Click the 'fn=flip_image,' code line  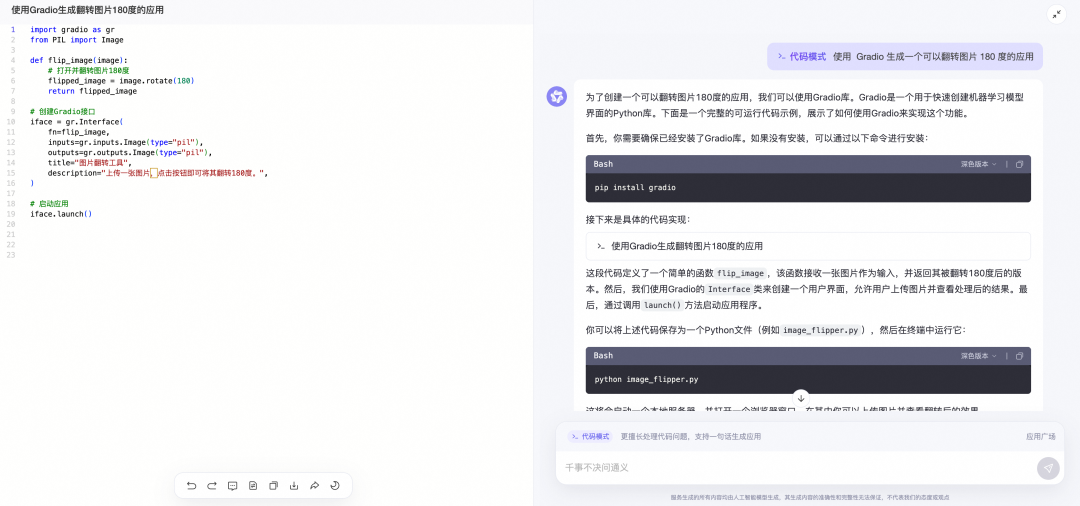click(x=79, y=132)
